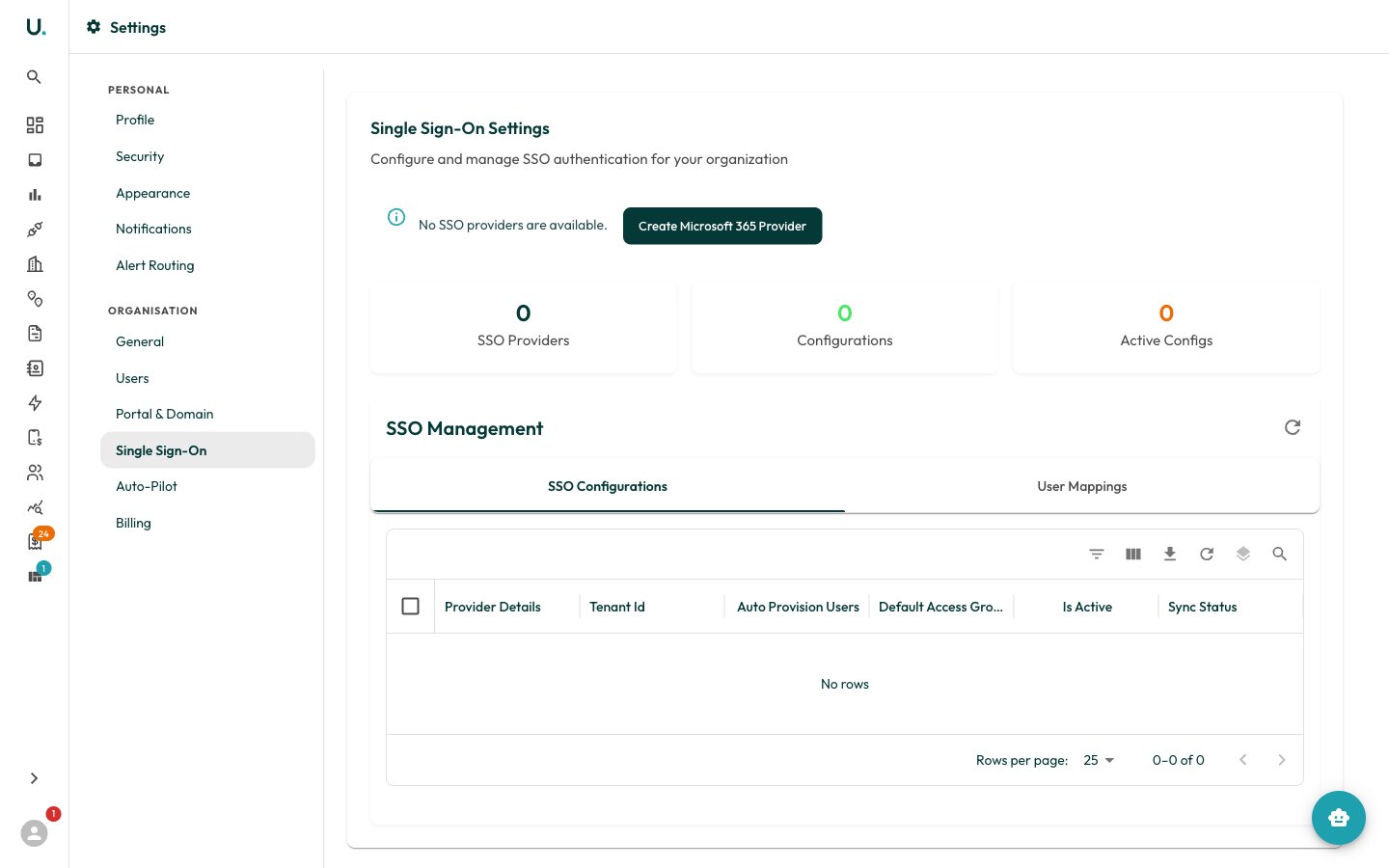Open user avatar with notification badge

(35, 833)
